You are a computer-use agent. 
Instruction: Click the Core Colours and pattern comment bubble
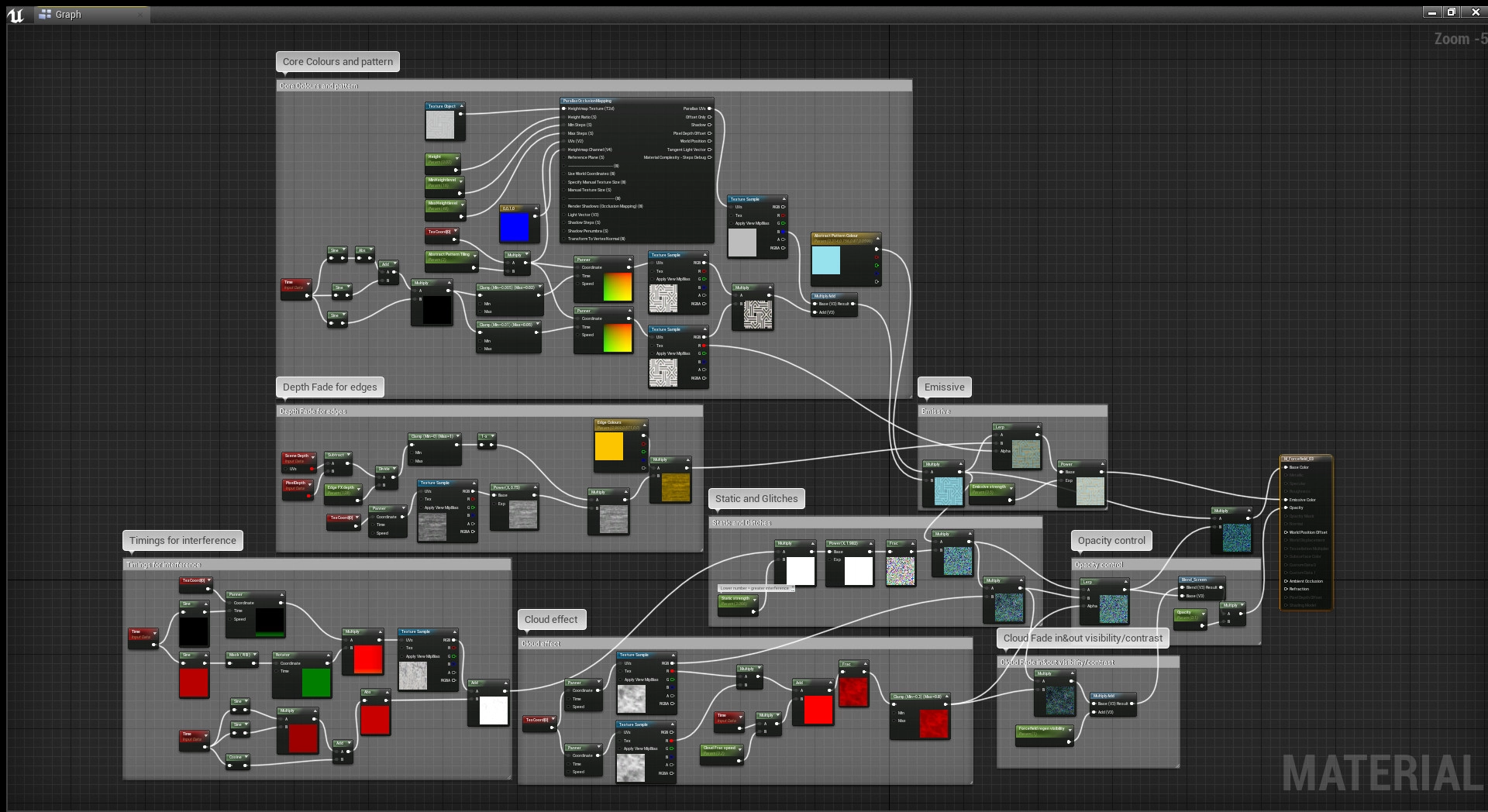[x=337, y=62]
